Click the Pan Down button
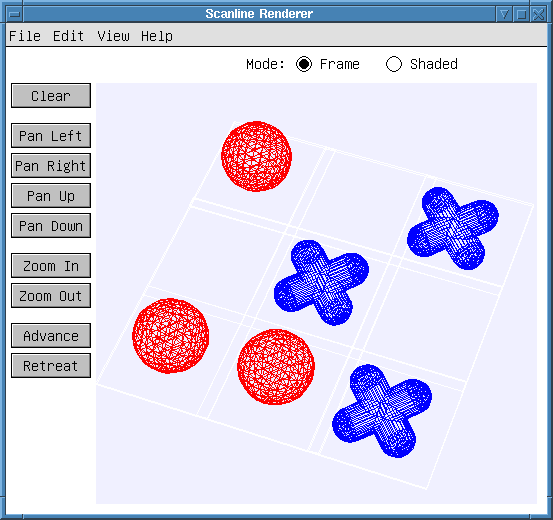 51,225
